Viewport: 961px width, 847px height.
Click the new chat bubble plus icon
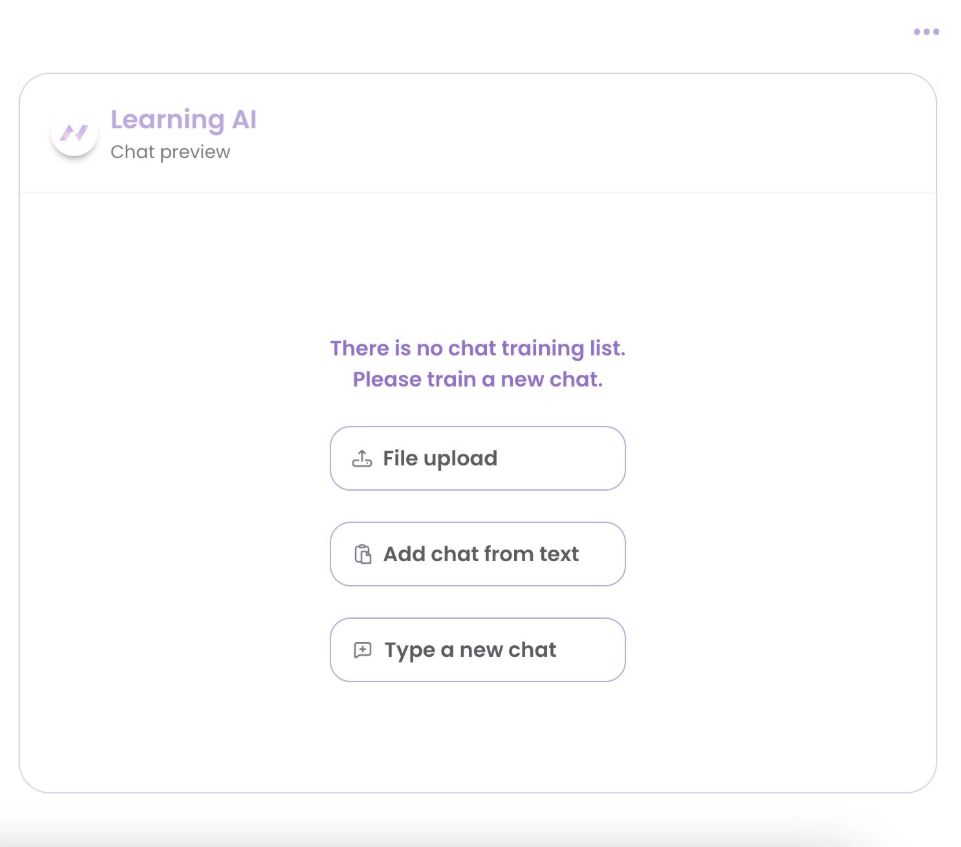click(363, 650)
